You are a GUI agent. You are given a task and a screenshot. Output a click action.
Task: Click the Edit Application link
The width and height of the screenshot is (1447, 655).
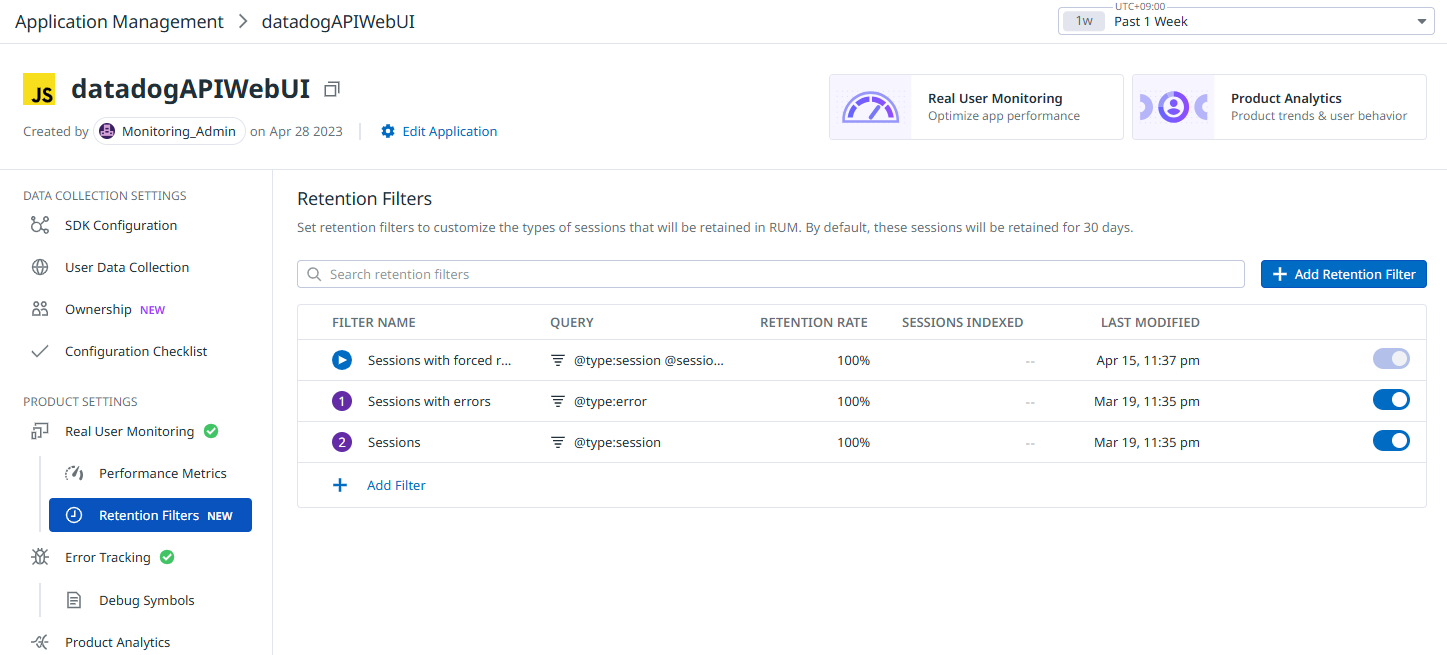point(450,131)
